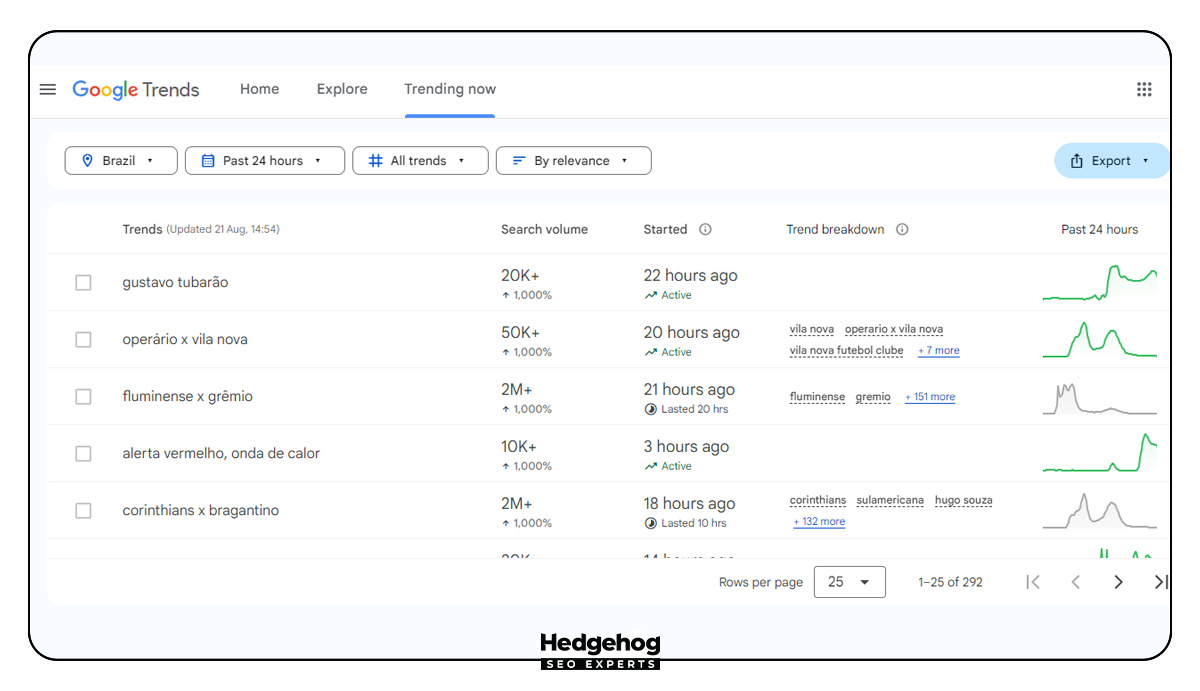1200x691 pixels.
Task: Click the Search volume column header
Action: point(545,229)
